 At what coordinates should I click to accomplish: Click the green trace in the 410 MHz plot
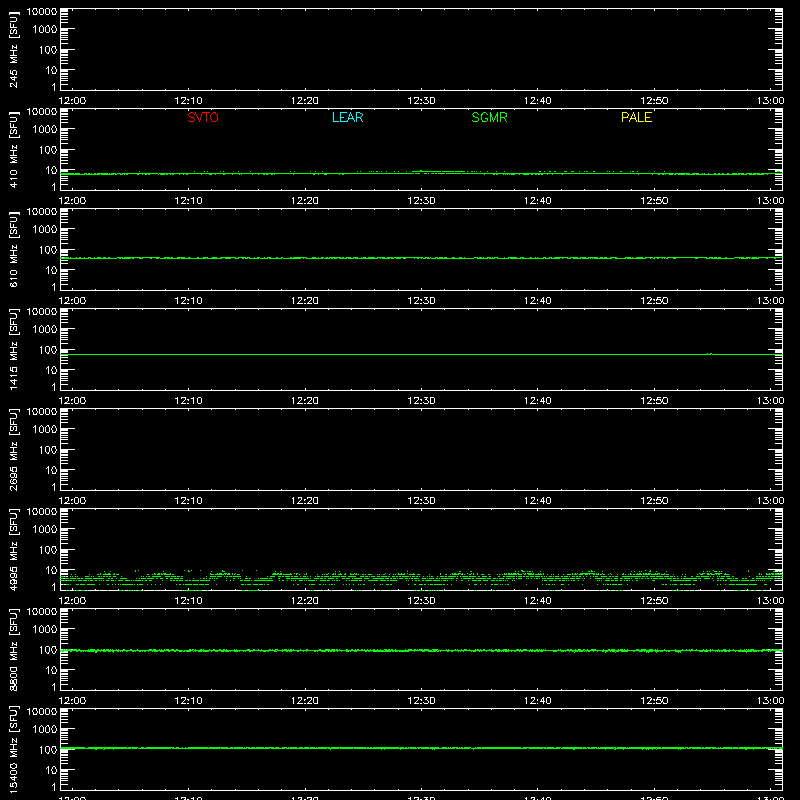(x=421, y=174)
